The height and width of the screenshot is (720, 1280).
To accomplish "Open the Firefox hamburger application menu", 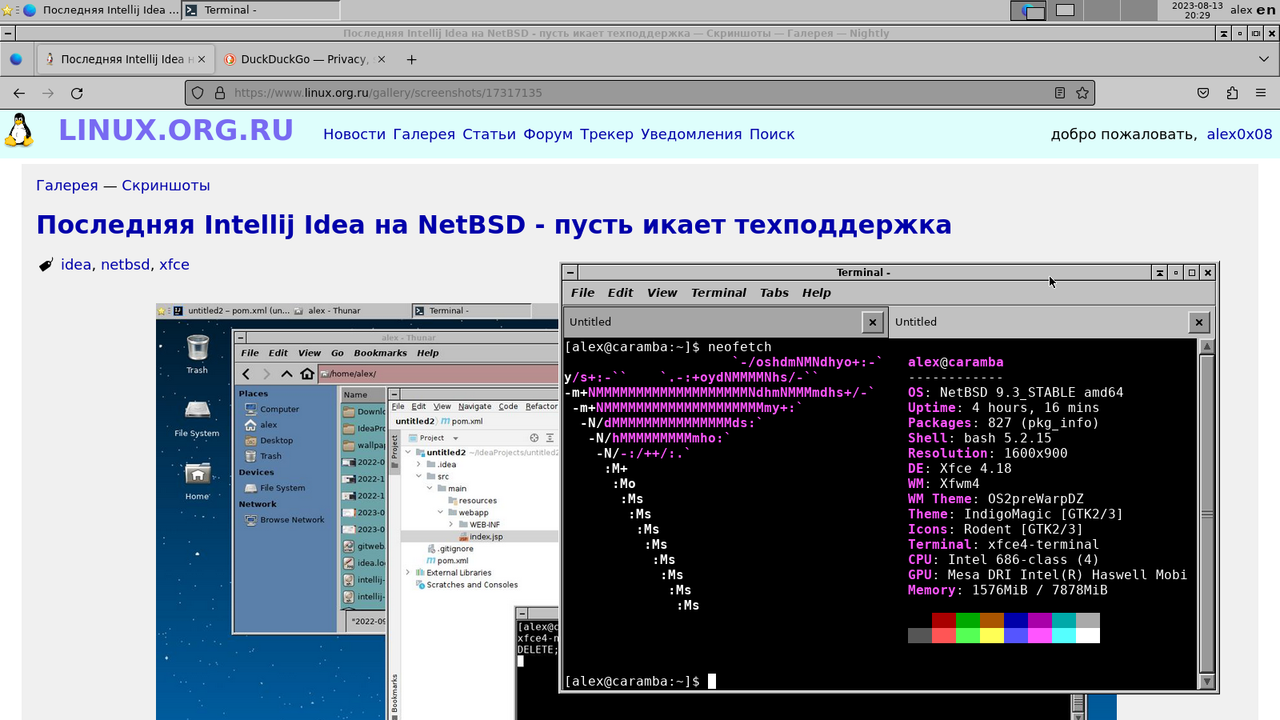I will (x=1261, y=93).
